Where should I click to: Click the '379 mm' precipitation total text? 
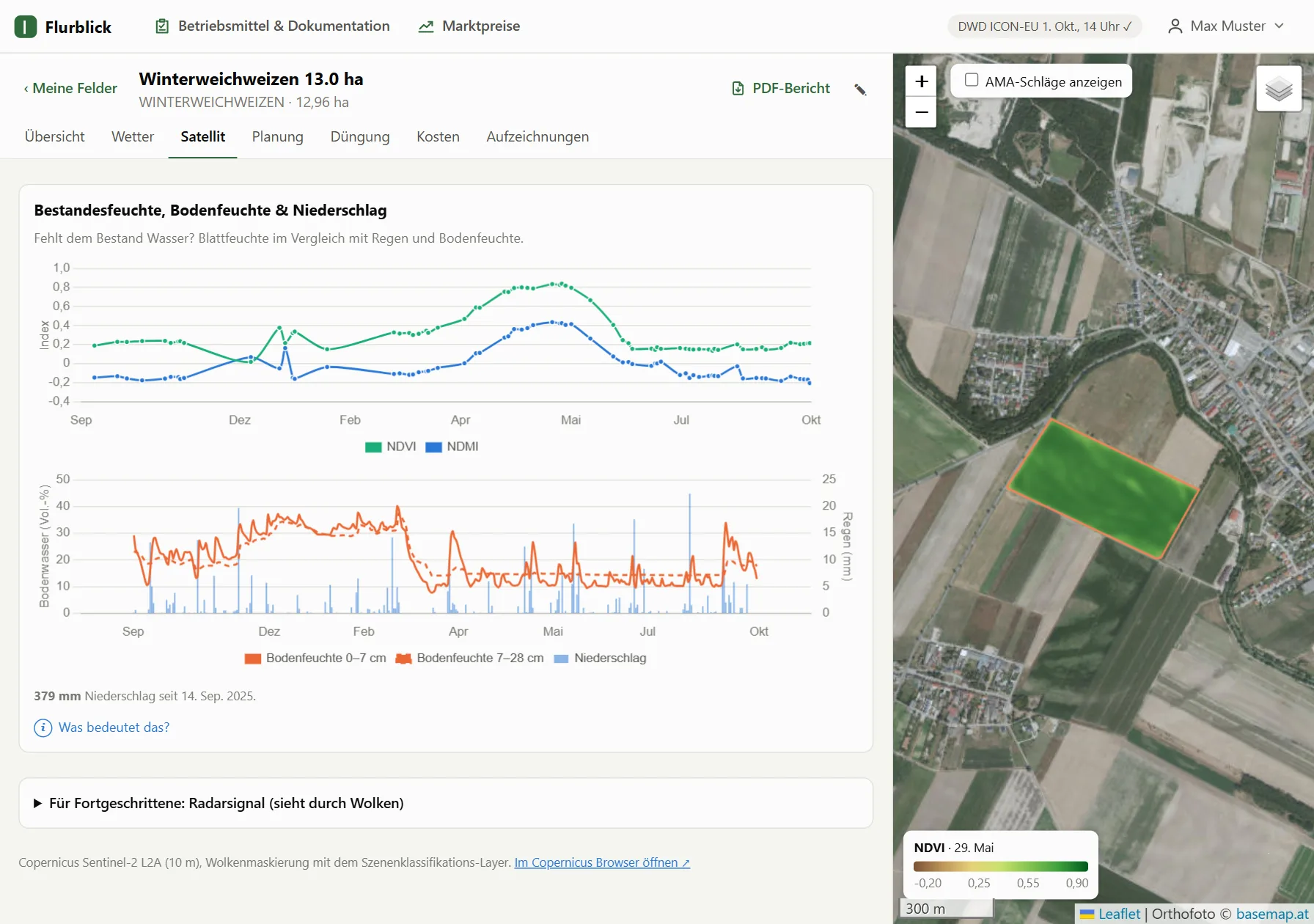click(x=57, y=696)
